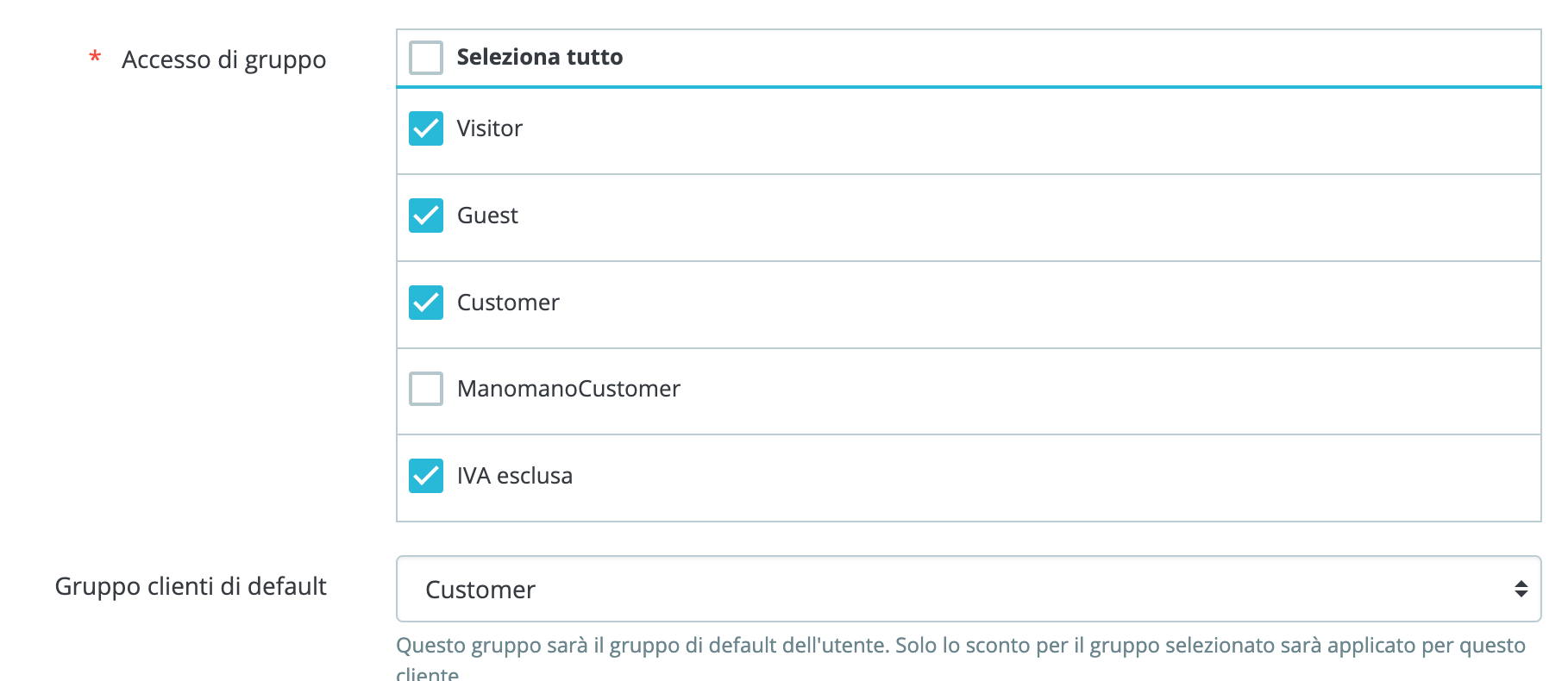Image resolution: width=1568 pixels, height=681 pixels.
Task: Open the Gruppo clienti di default dropdown
Action: pos(968,589)
